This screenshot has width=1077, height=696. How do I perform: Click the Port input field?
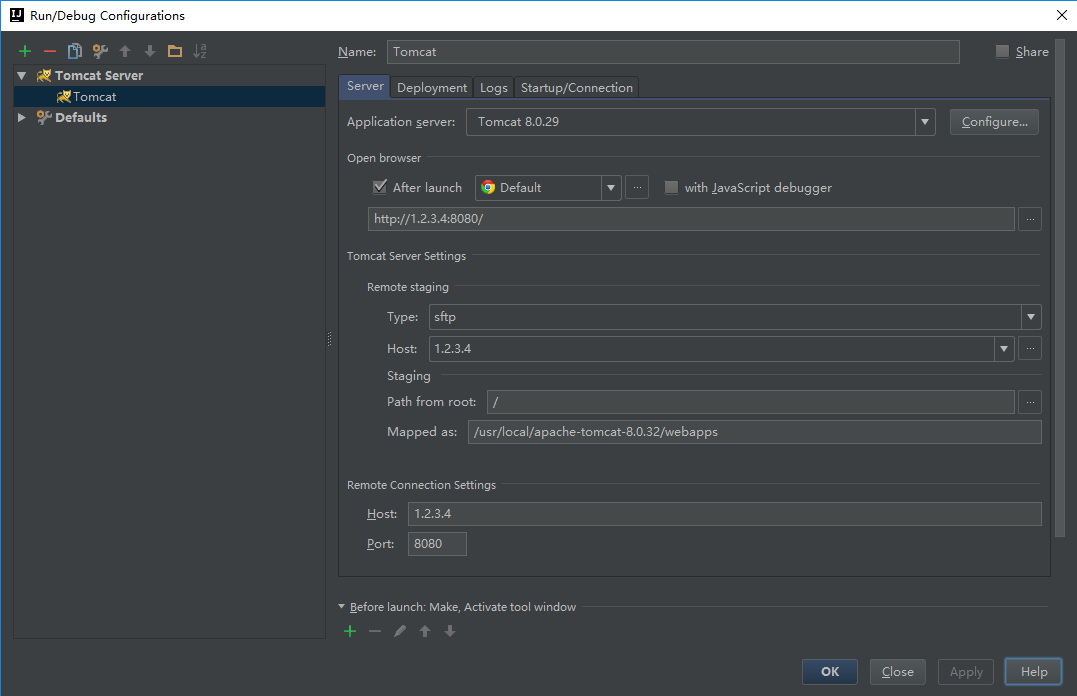coord(437,544)
